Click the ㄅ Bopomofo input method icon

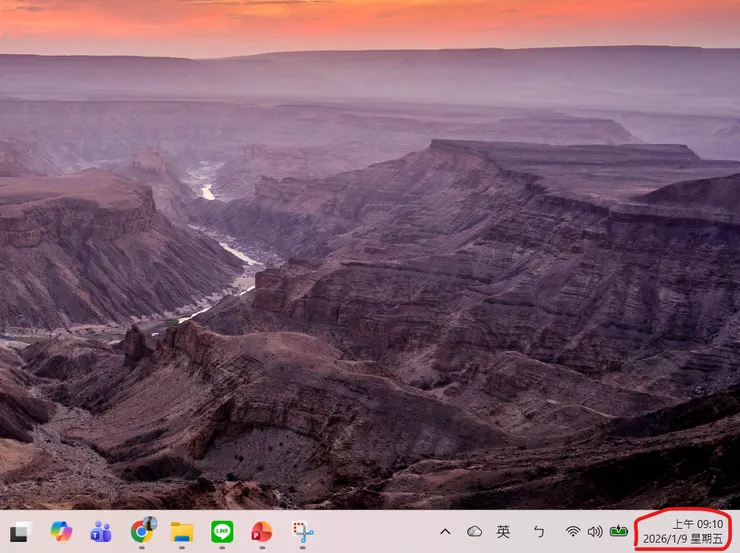538,532
